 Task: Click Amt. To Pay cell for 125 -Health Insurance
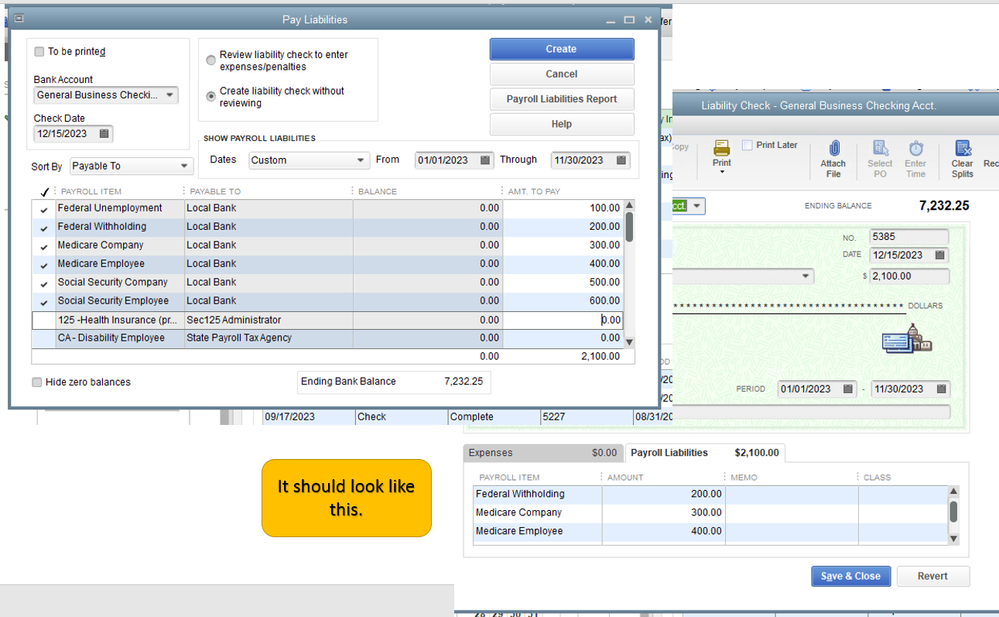coord(563,320)
